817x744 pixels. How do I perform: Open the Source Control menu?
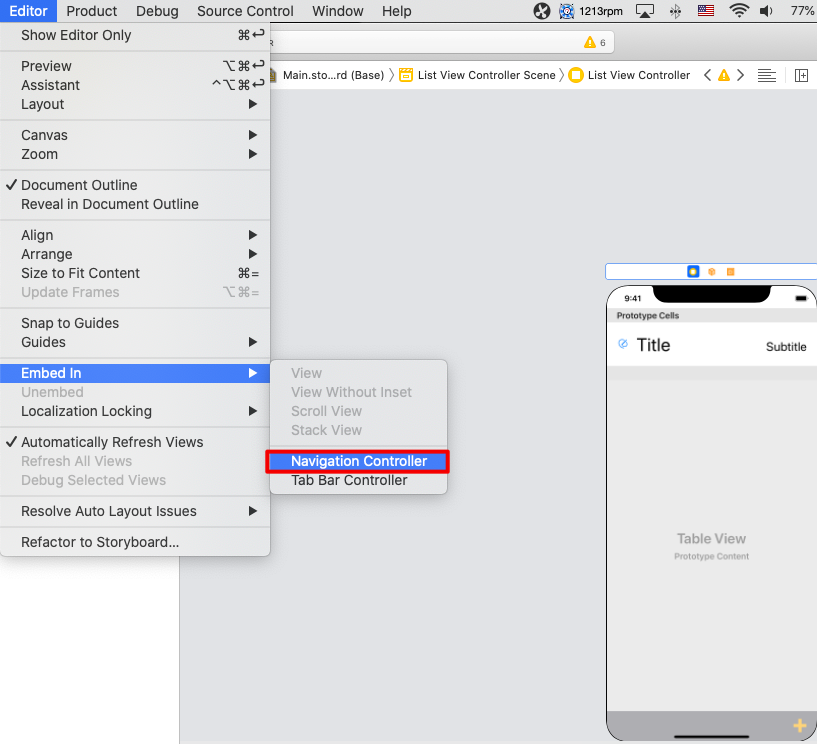[245, 11]
